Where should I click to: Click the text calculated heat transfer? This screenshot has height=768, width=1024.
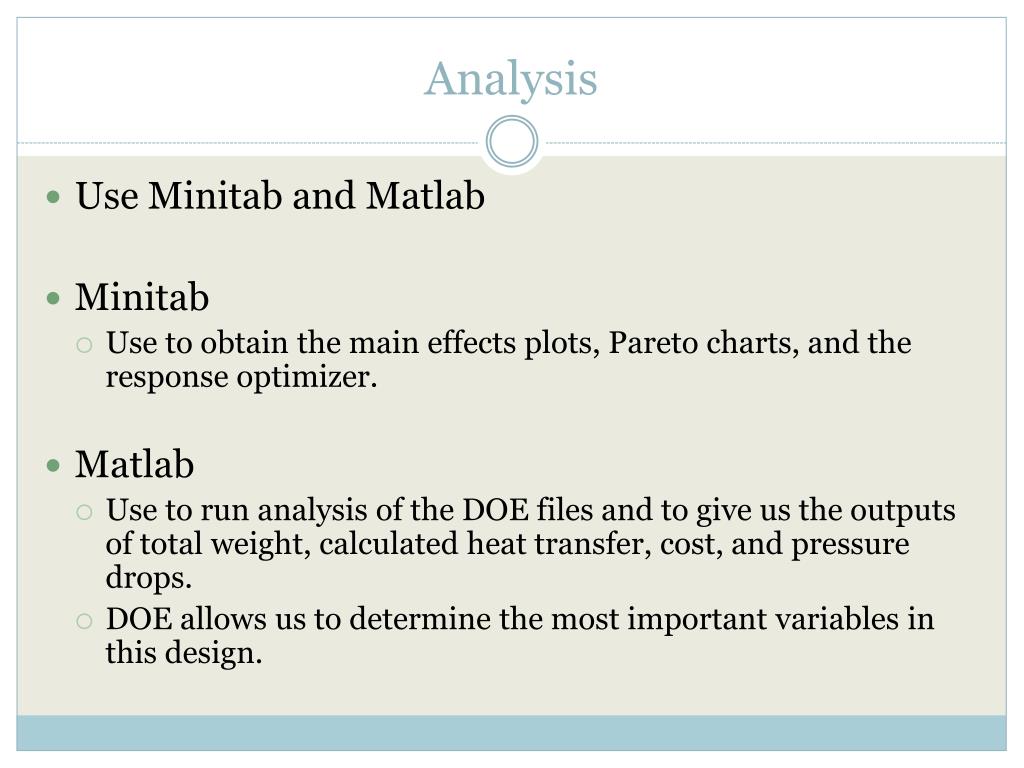tap(485, 544)
